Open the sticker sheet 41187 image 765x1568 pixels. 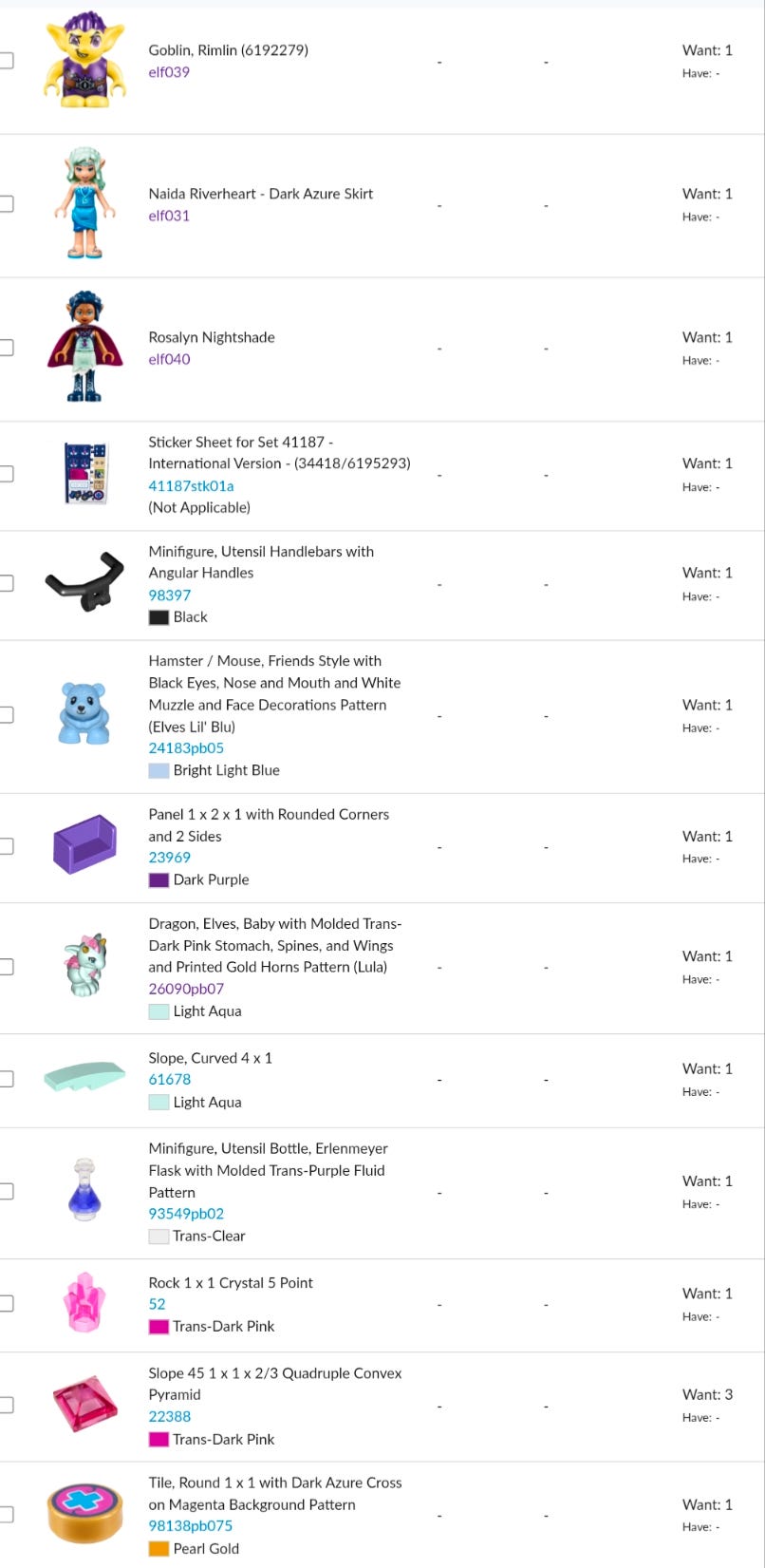pyautogui.click(x=84, y=473)
